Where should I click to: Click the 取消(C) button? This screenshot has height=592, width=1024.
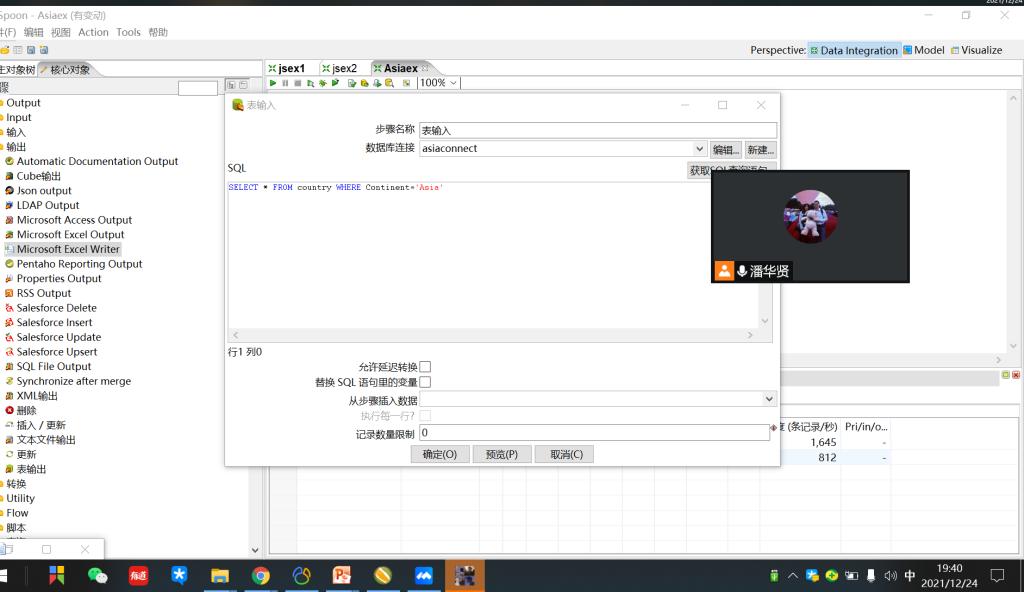[x=566, y=454]
